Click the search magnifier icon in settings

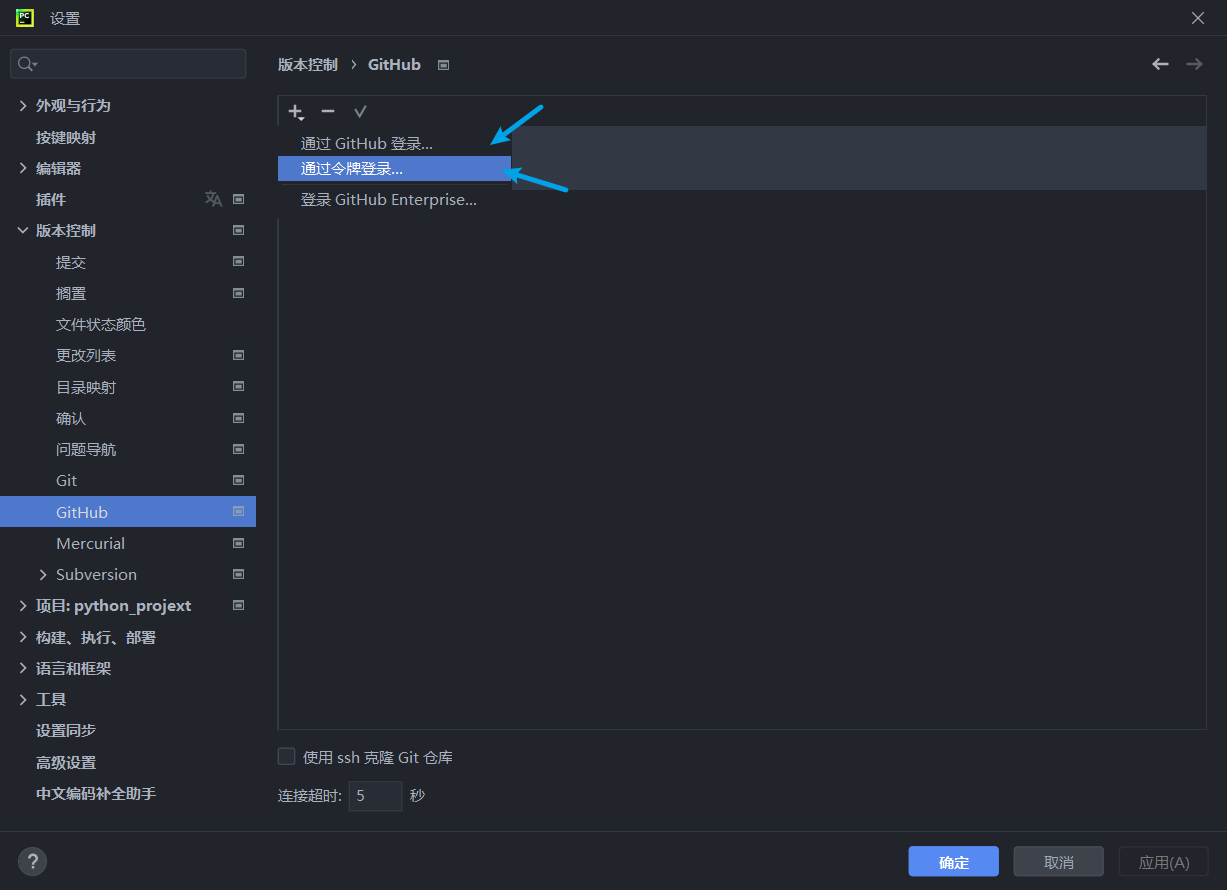click(27, 64)
